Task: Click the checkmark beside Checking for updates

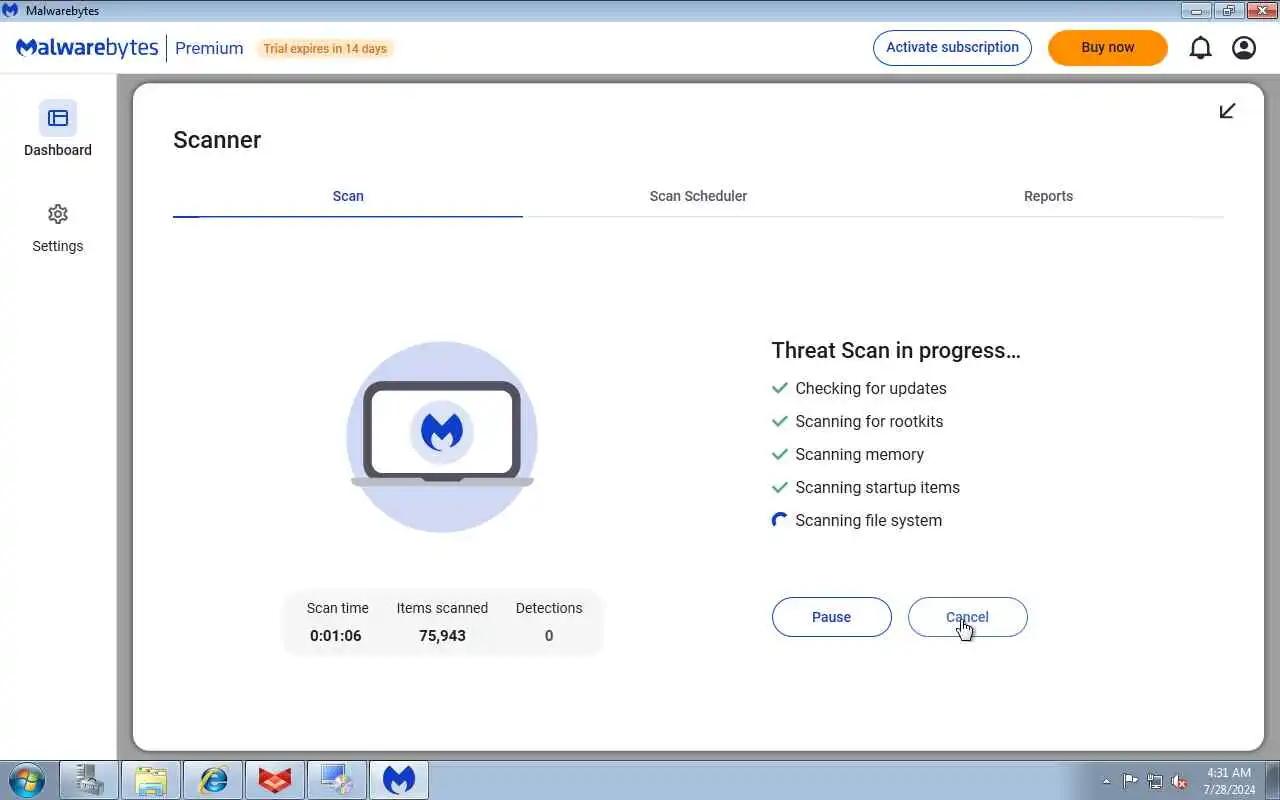Action: tap(780, 388)
